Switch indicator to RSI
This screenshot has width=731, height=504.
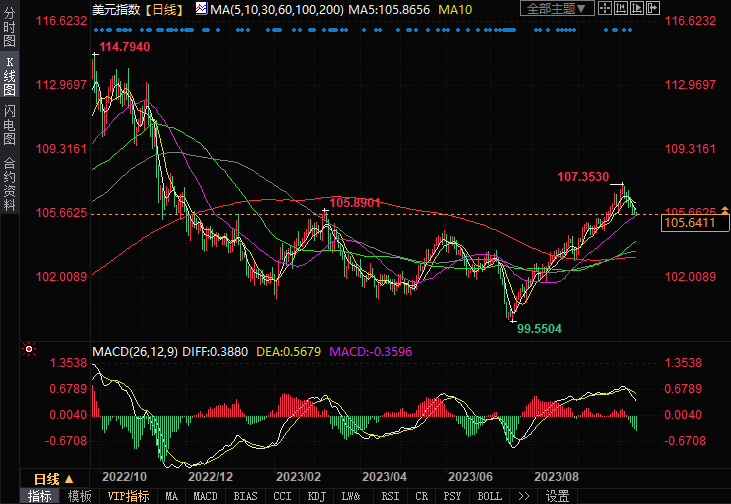click(391, 496)
